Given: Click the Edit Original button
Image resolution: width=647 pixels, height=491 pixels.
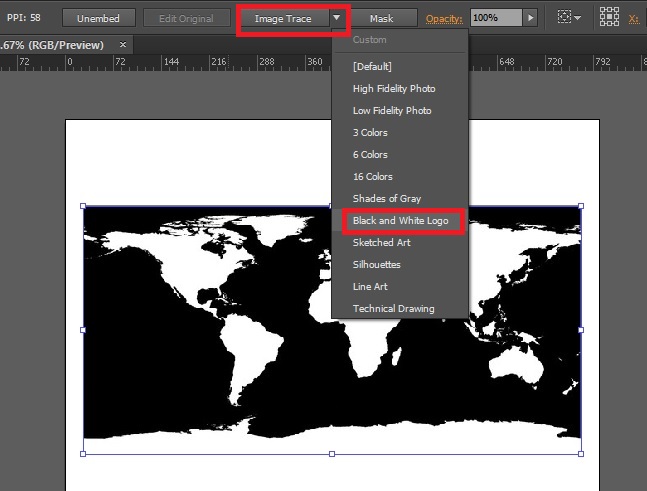Looking at the screenshot, I should (x=187, y=19).
